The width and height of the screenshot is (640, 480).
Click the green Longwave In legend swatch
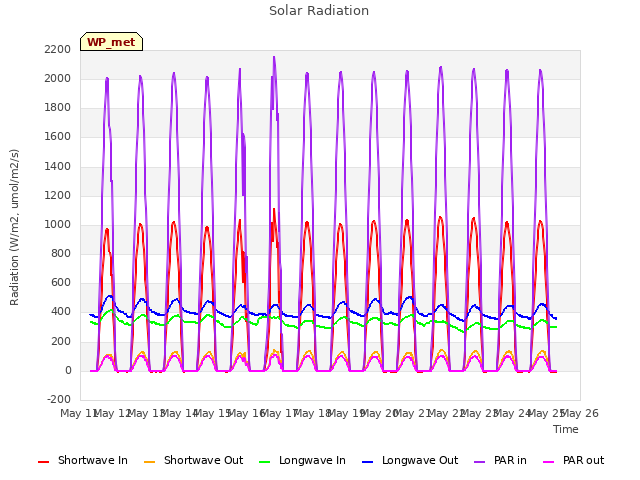[264, 462]
